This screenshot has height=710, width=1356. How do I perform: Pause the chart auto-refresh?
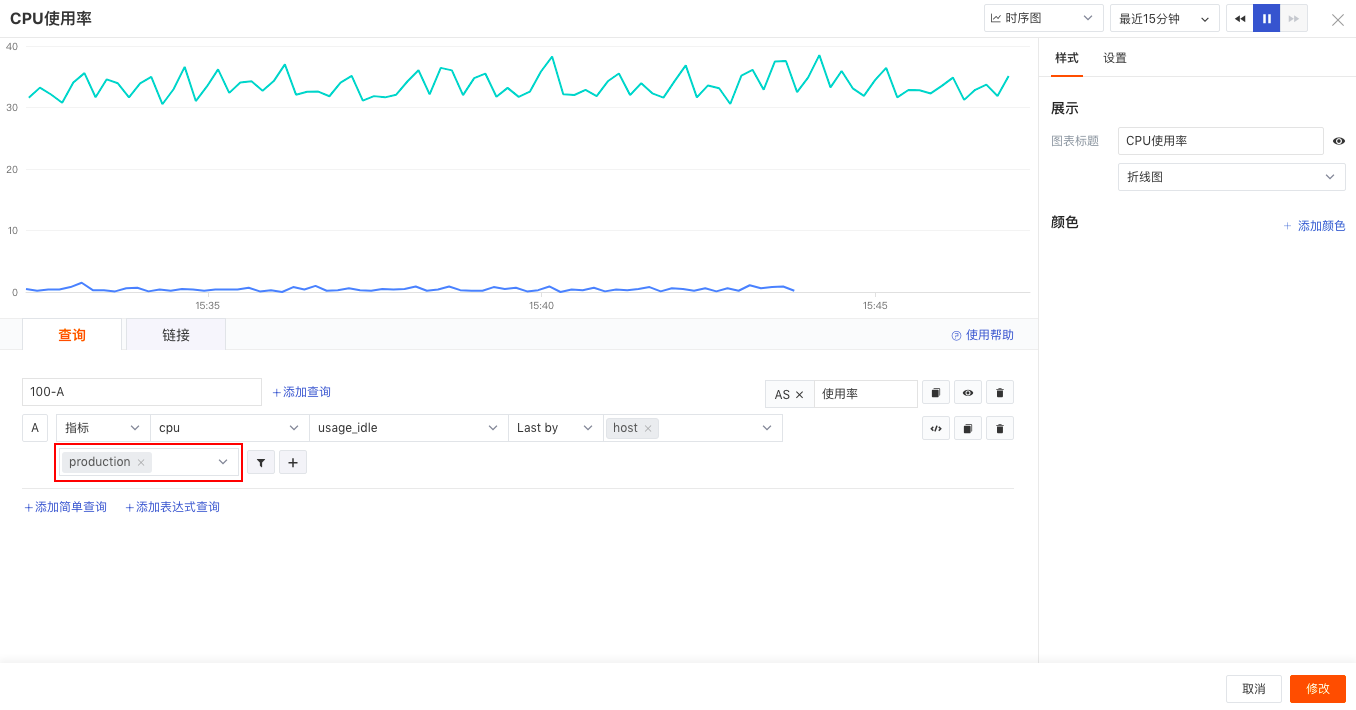tap(1266, 18)
